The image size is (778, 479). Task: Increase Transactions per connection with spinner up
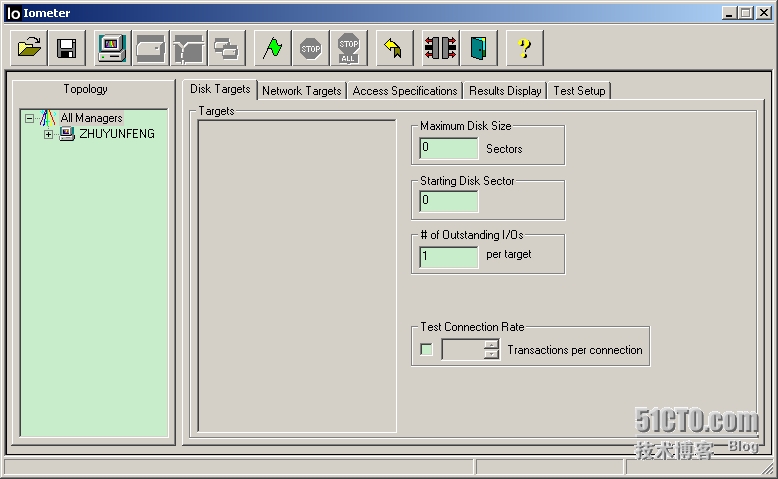(x=492, y=344)
